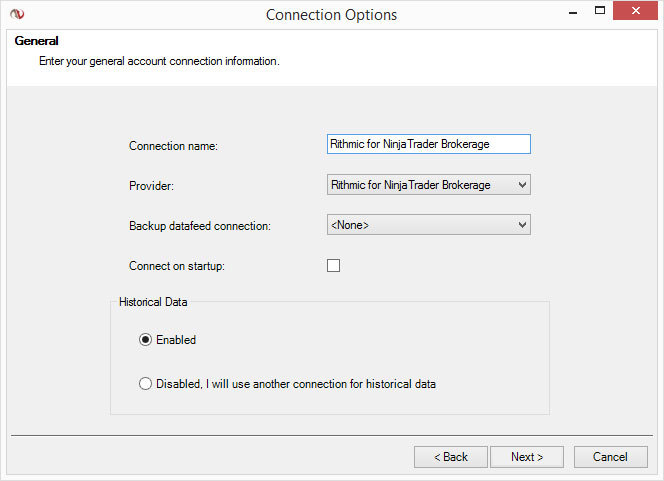664x481 pixels.
Task: Proceed with the Next button
Action: click(x=527, y=457)
